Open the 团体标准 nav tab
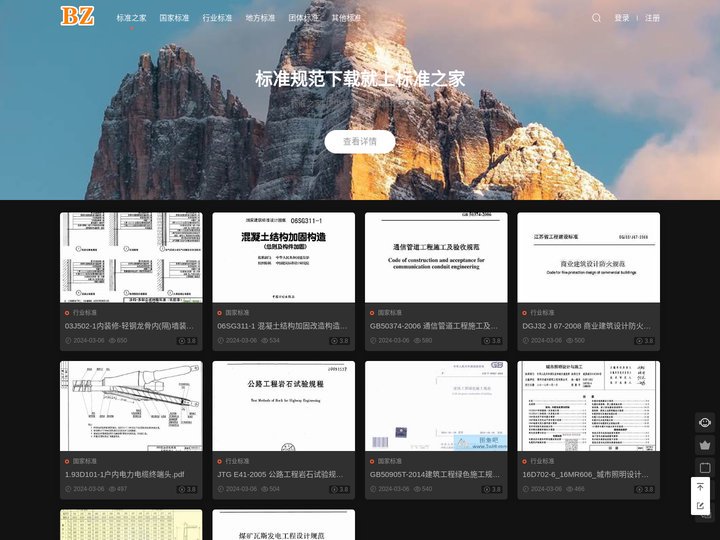Screen dimensions: 720x540 click(303, 18)
